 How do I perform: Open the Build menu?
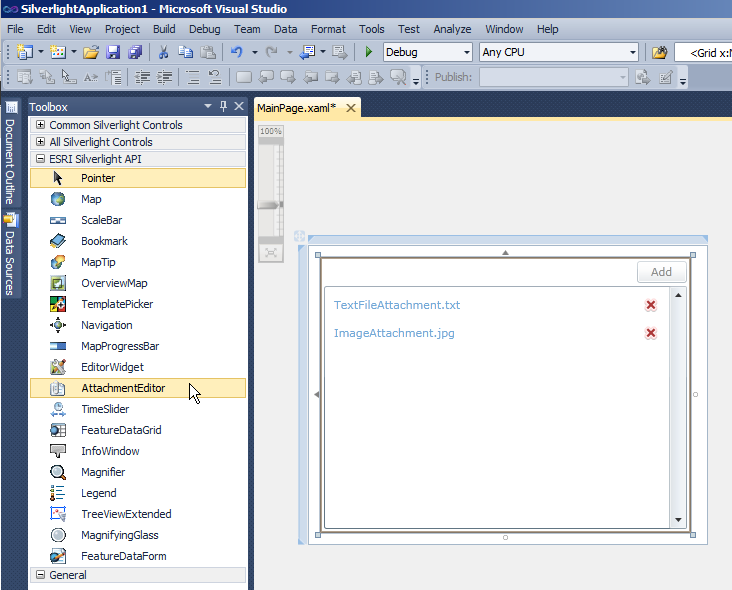click(164, 29)
